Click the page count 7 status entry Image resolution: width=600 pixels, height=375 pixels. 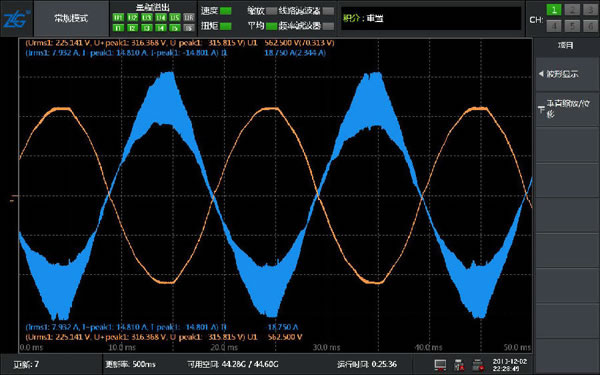click(26, 364)
